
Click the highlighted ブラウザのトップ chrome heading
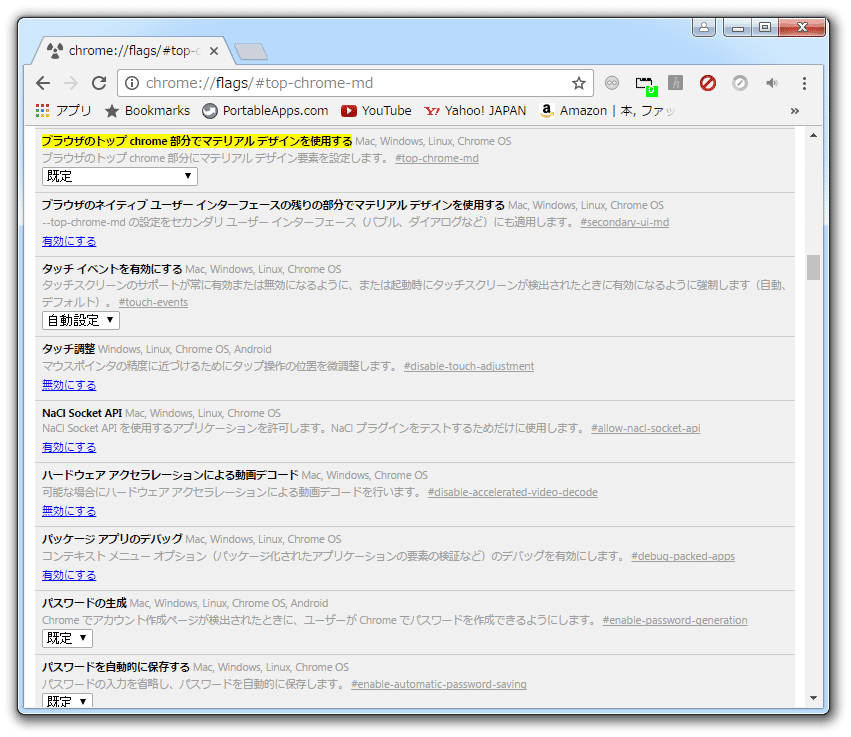(x=197, y=141)
